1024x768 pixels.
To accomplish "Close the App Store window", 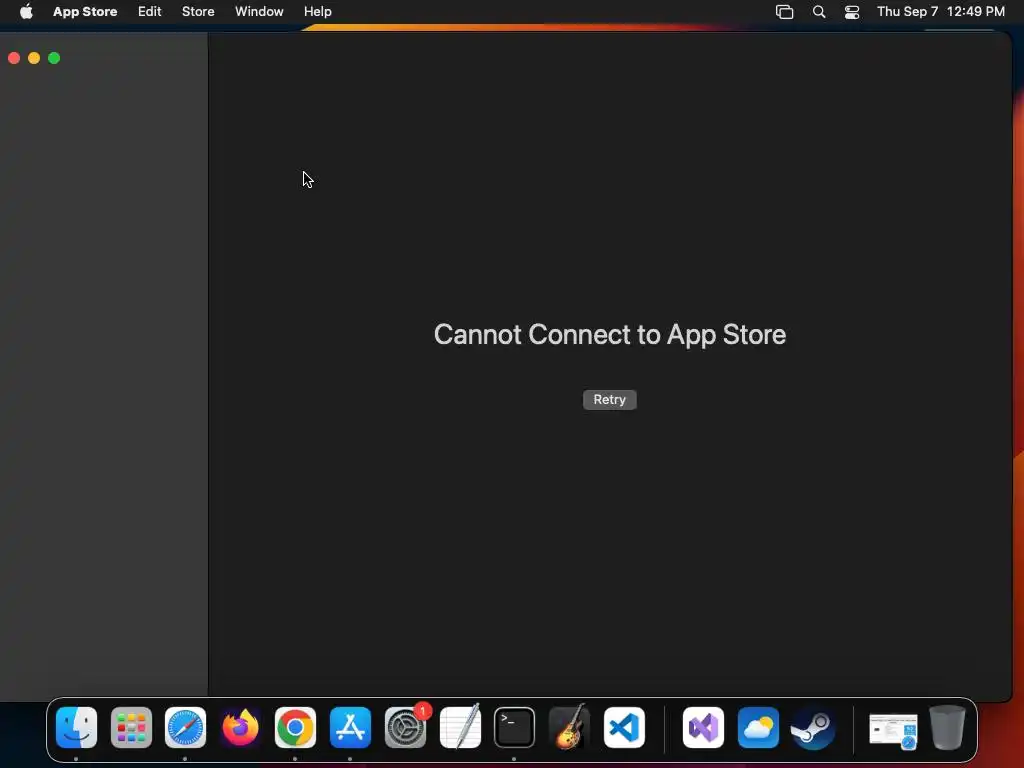I will click(x=14, y=58).
